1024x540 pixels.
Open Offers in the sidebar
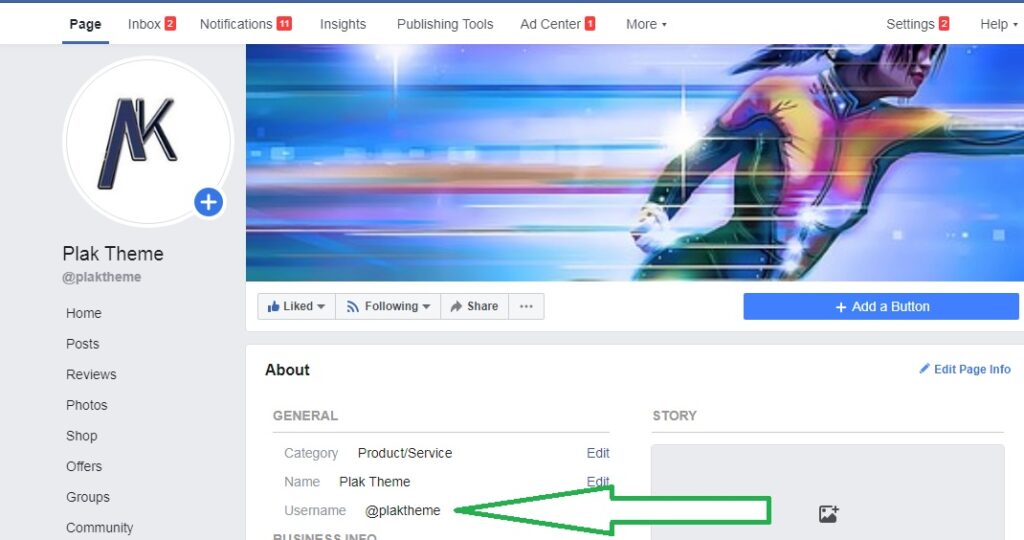pos(84,466)
